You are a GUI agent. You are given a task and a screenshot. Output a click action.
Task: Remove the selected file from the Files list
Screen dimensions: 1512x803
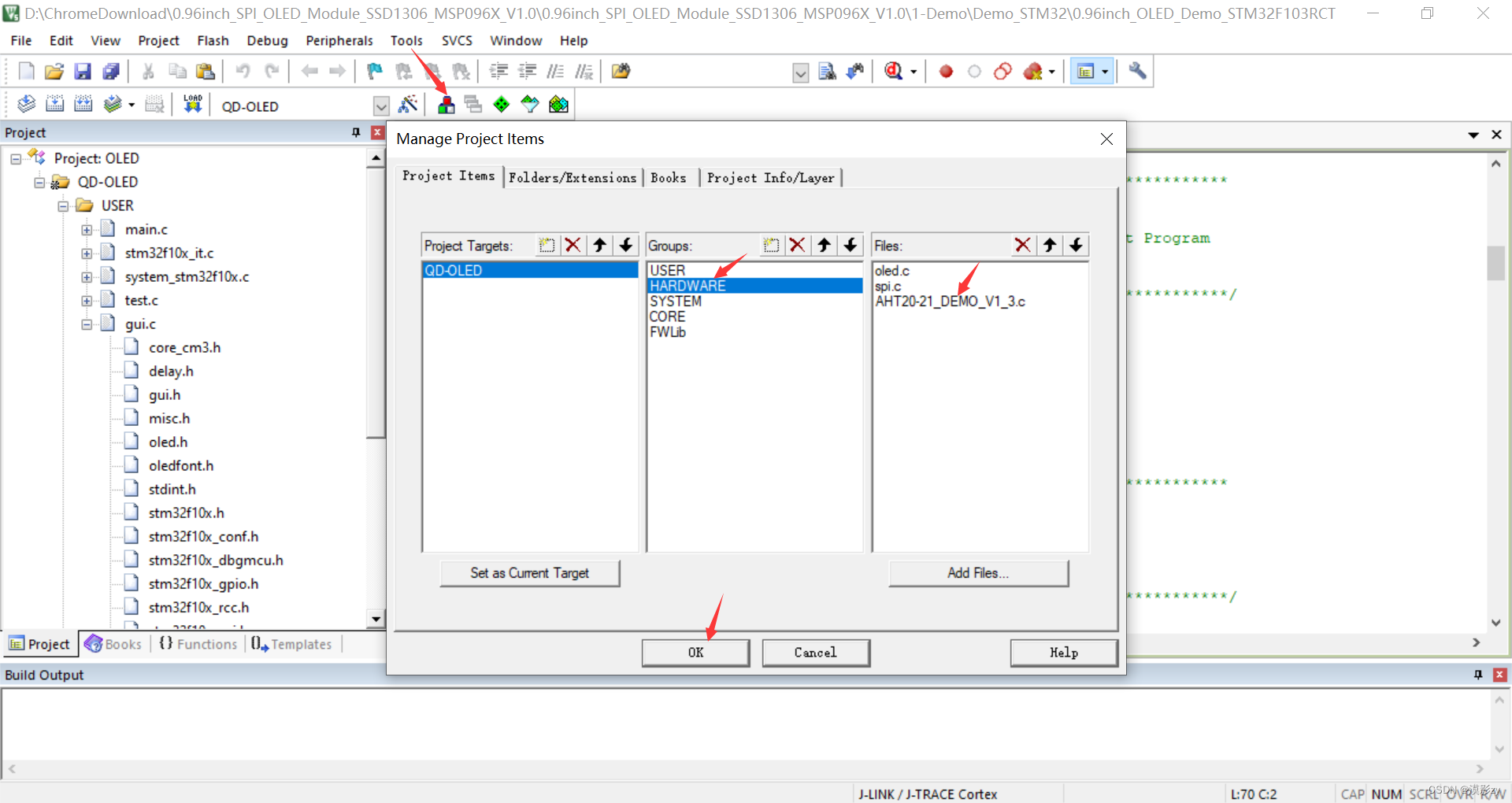point(1023,245)
